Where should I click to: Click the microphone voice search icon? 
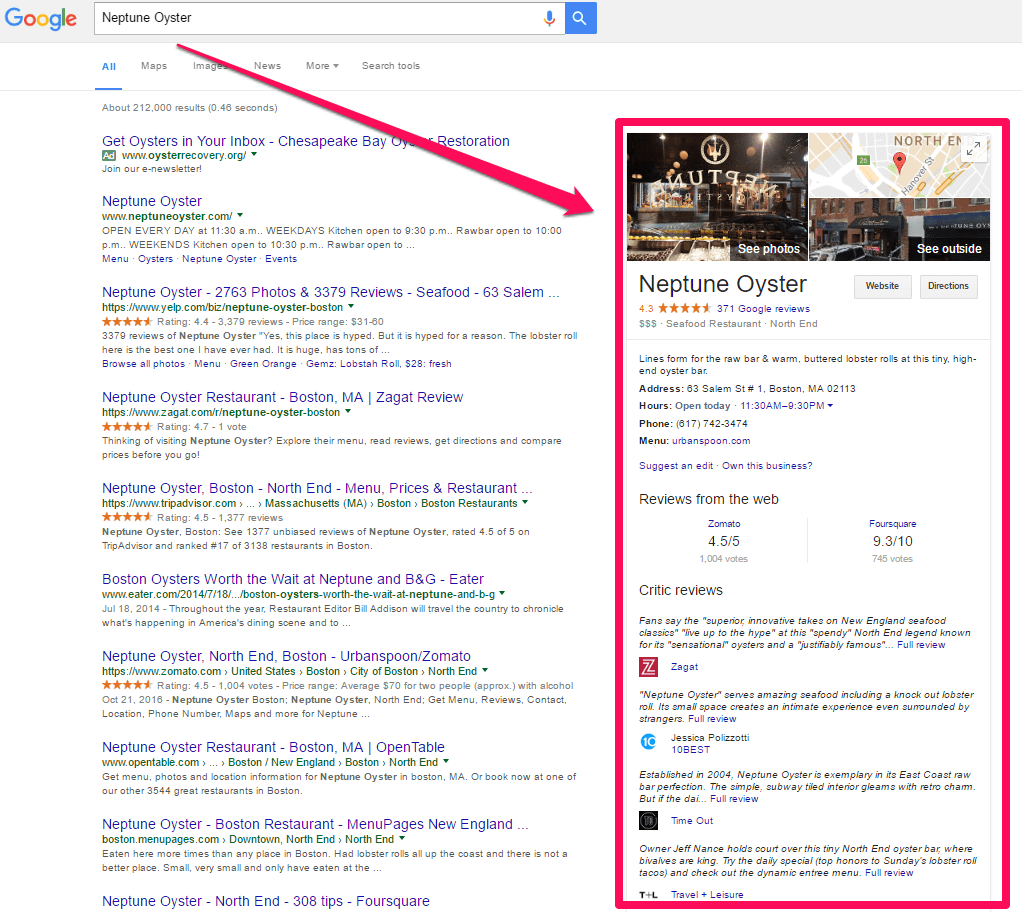(549, 18)
